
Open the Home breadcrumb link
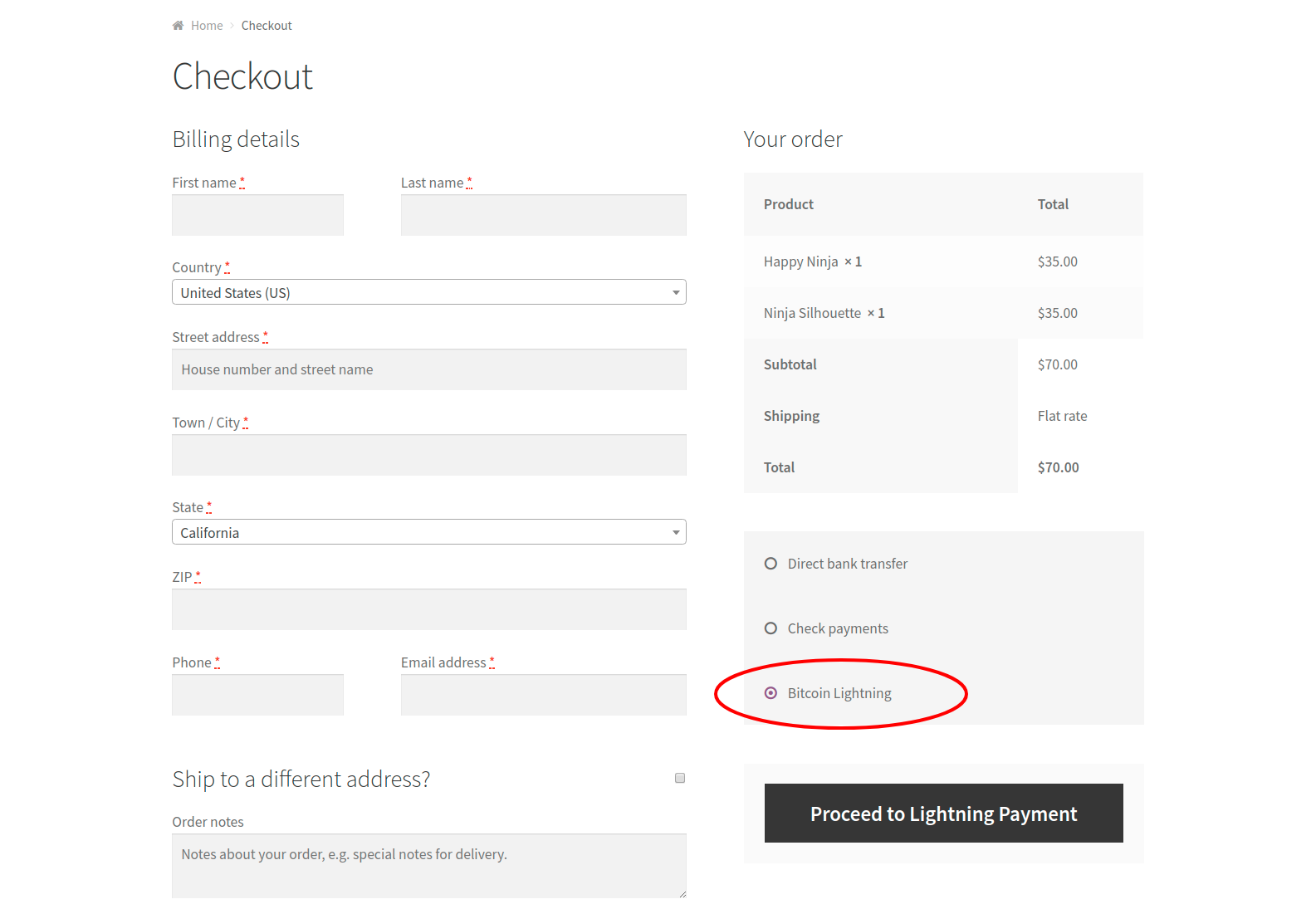(x=207, y=26)
